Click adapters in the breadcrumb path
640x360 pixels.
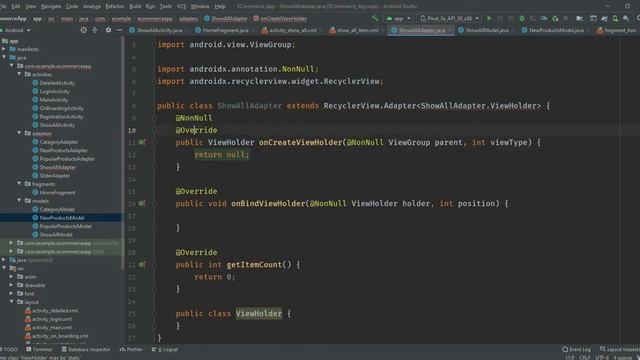coord(189,18)
